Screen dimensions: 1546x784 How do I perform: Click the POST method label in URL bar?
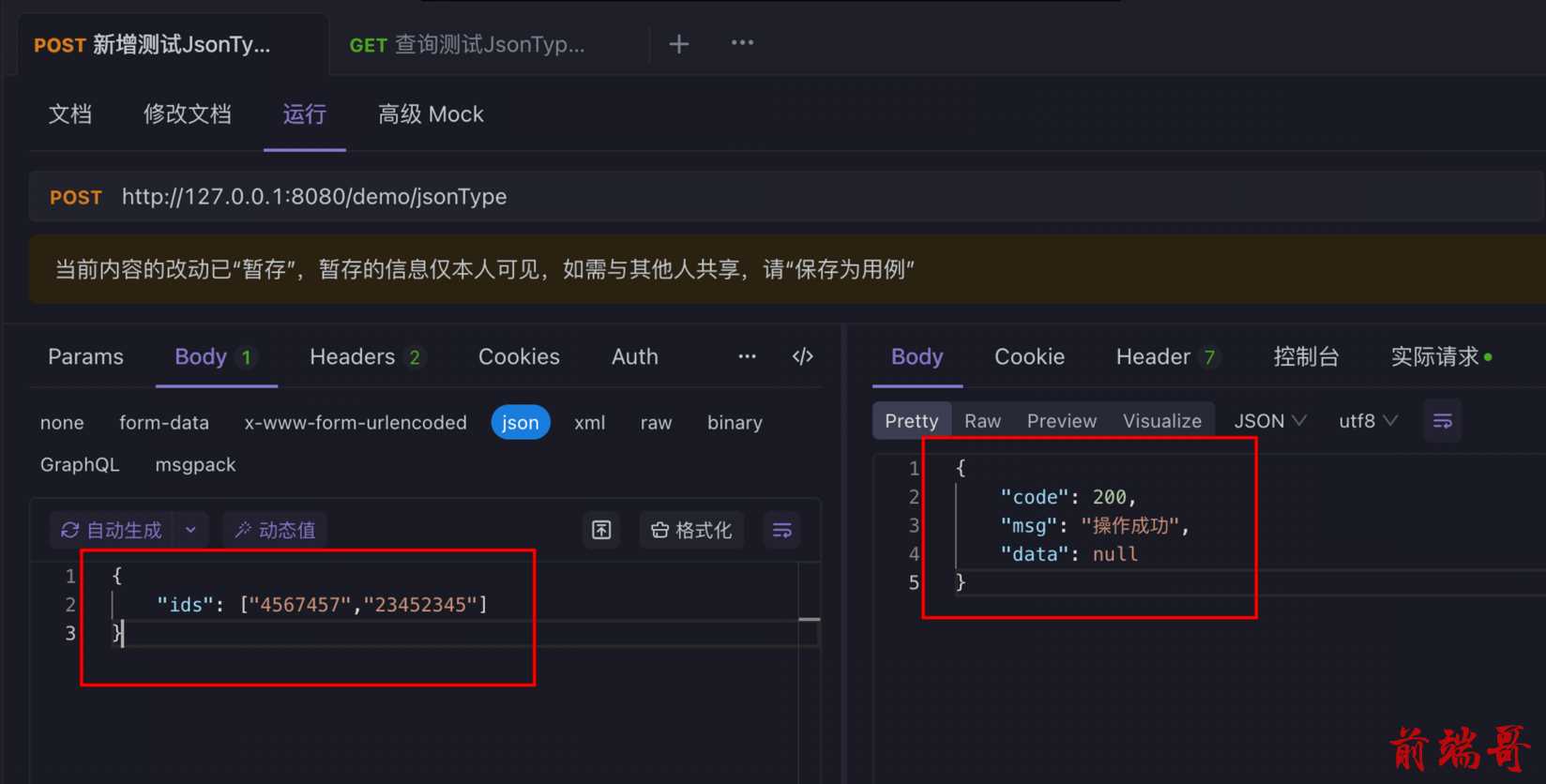[75, 198]
